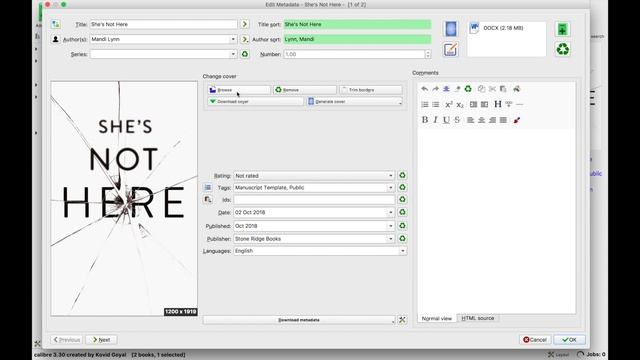Click the arrow to generate author sort
640x360 pixels.
pyautogui.click(x=244, y=39)
